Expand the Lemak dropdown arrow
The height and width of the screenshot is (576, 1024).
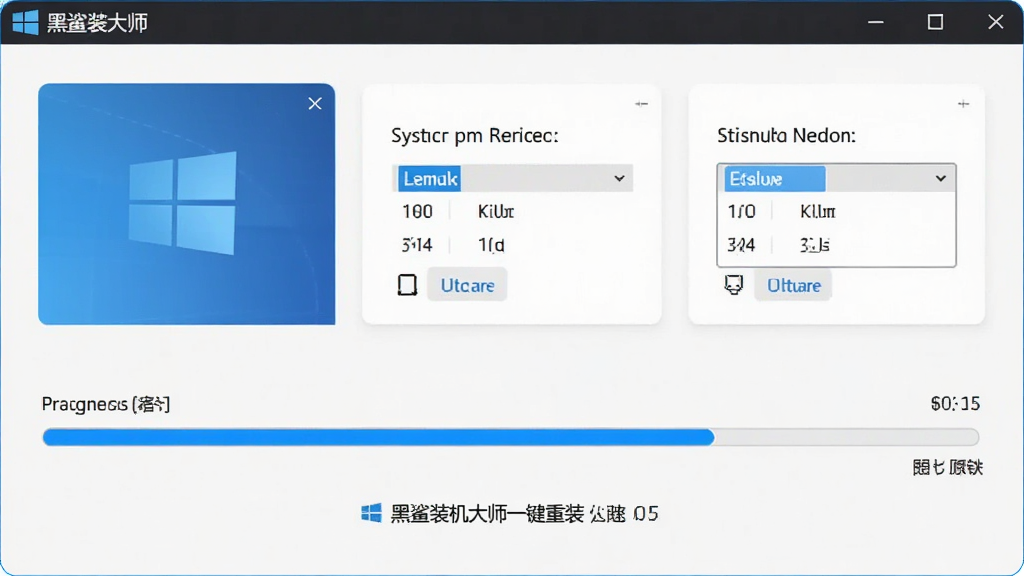click(619, 178)
